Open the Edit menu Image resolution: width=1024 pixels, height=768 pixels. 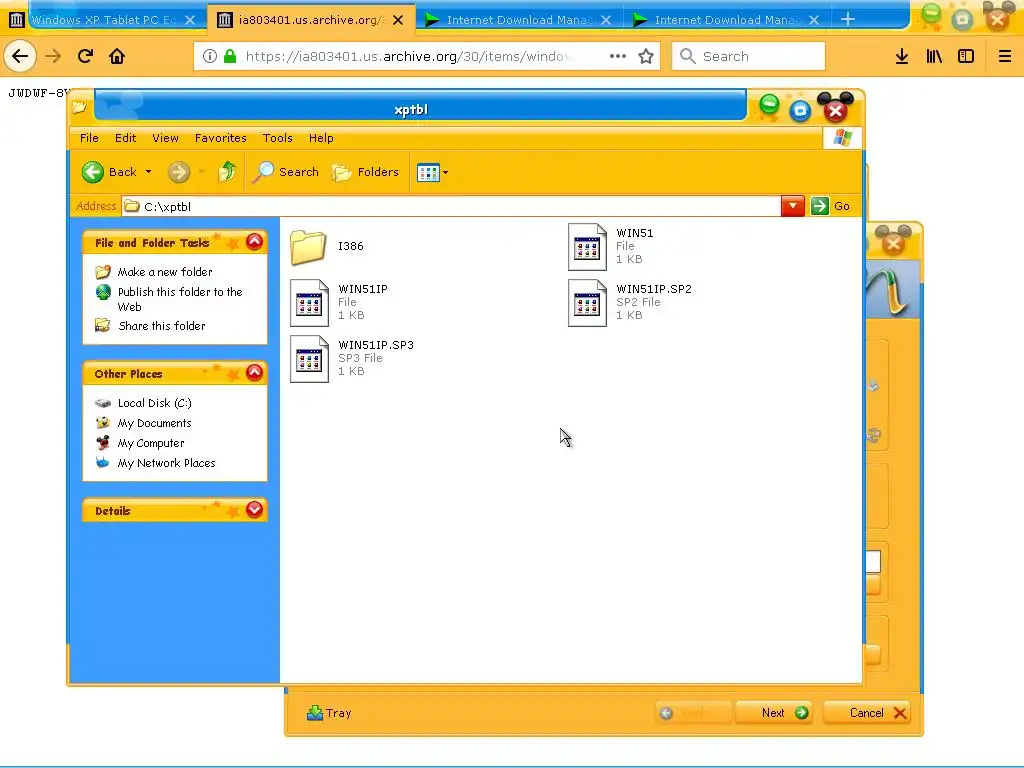(125, 138)
